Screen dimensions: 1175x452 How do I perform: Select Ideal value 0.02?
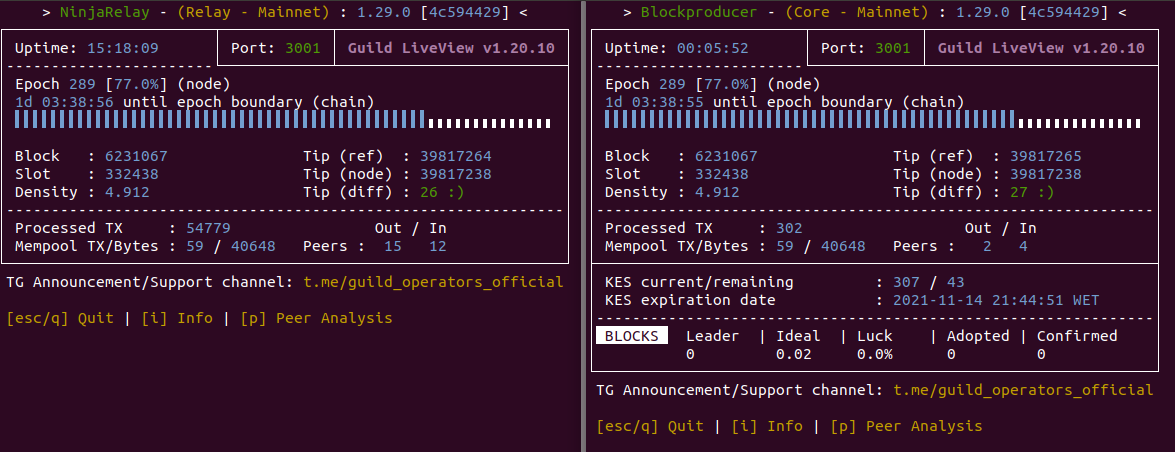(794, 354)
